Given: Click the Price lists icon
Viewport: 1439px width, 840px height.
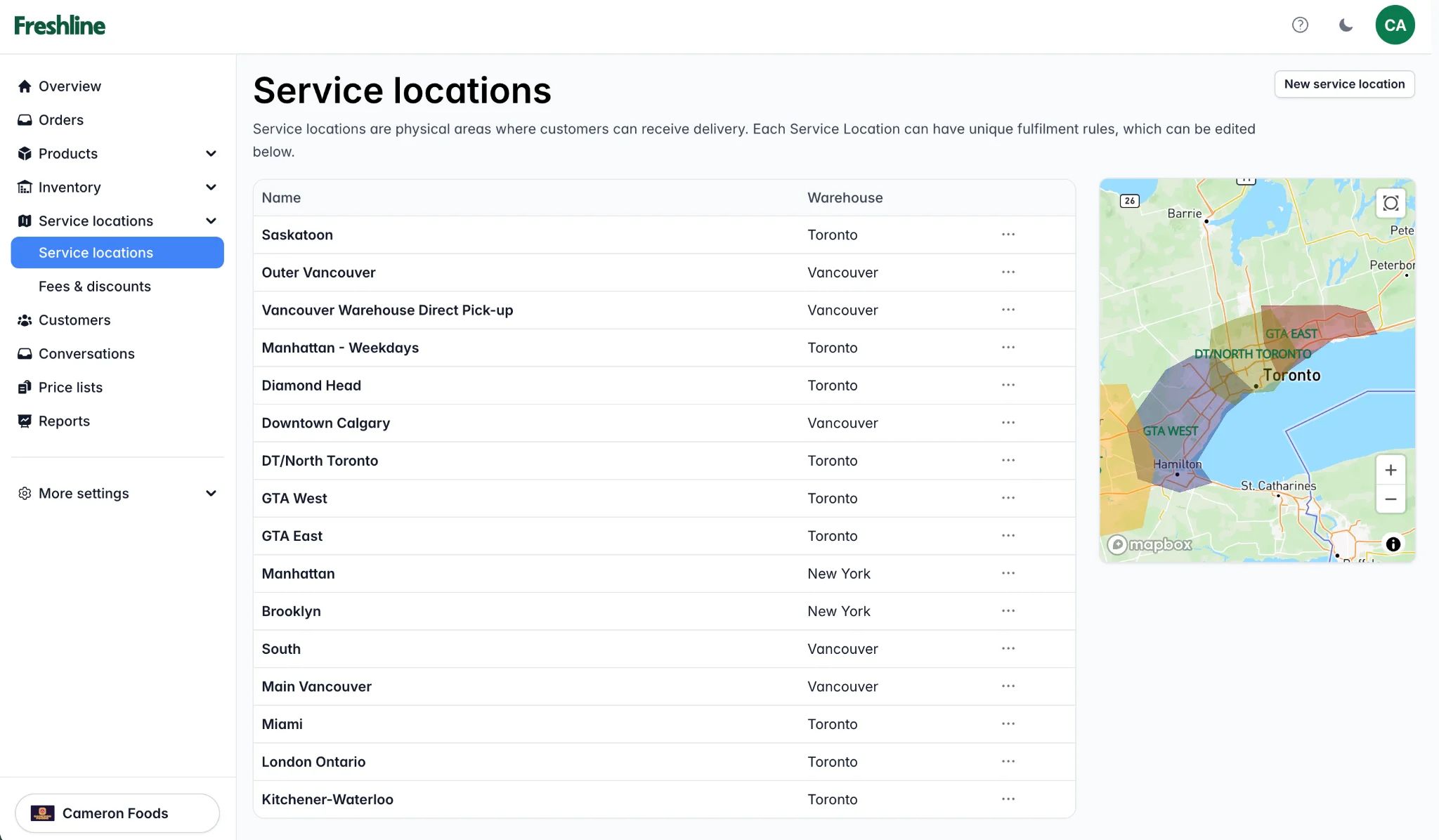Looking at the screenshot, I should tap(25, 387).
